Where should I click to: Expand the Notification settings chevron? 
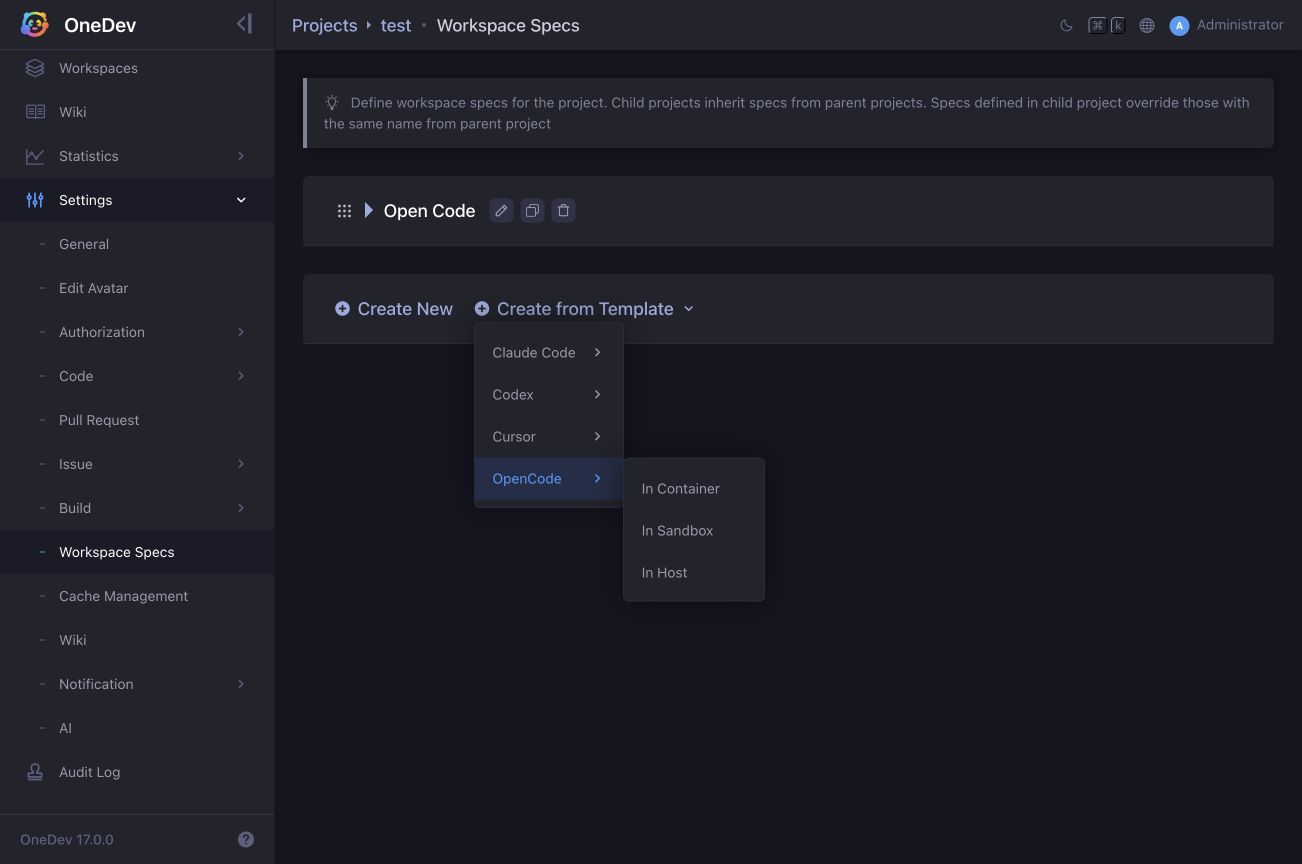point(241,684)
